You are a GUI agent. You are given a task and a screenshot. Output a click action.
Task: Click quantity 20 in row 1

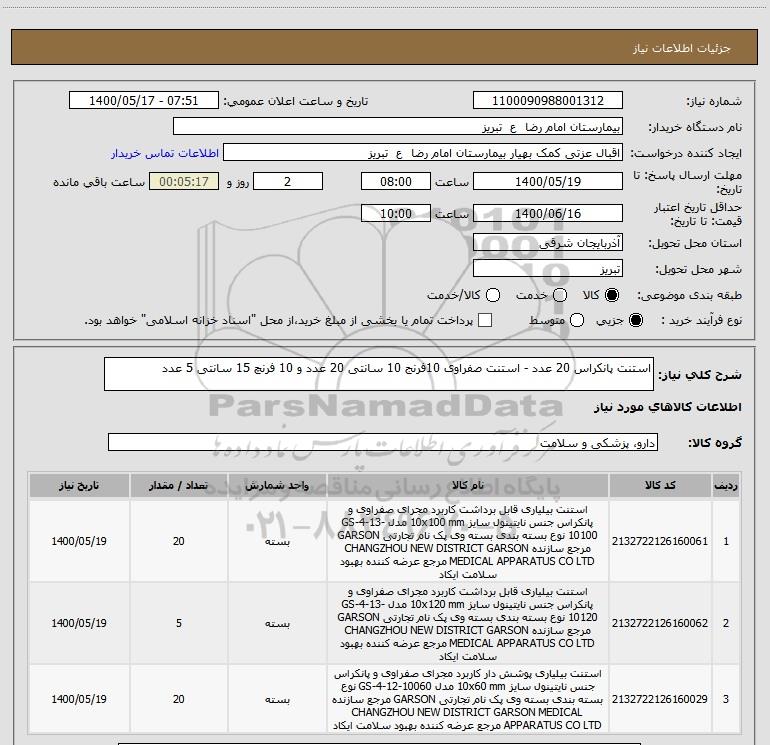pyautogui.click(x=179, y=541)
